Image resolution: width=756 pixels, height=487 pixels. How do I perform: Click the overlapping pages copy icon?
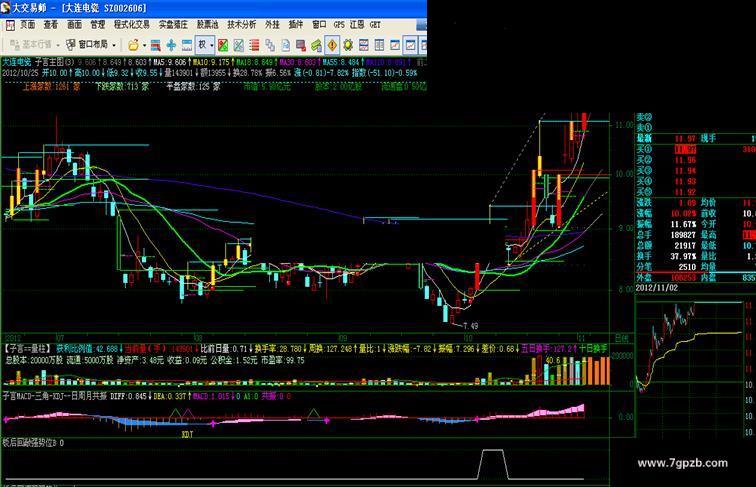(270, 45)
